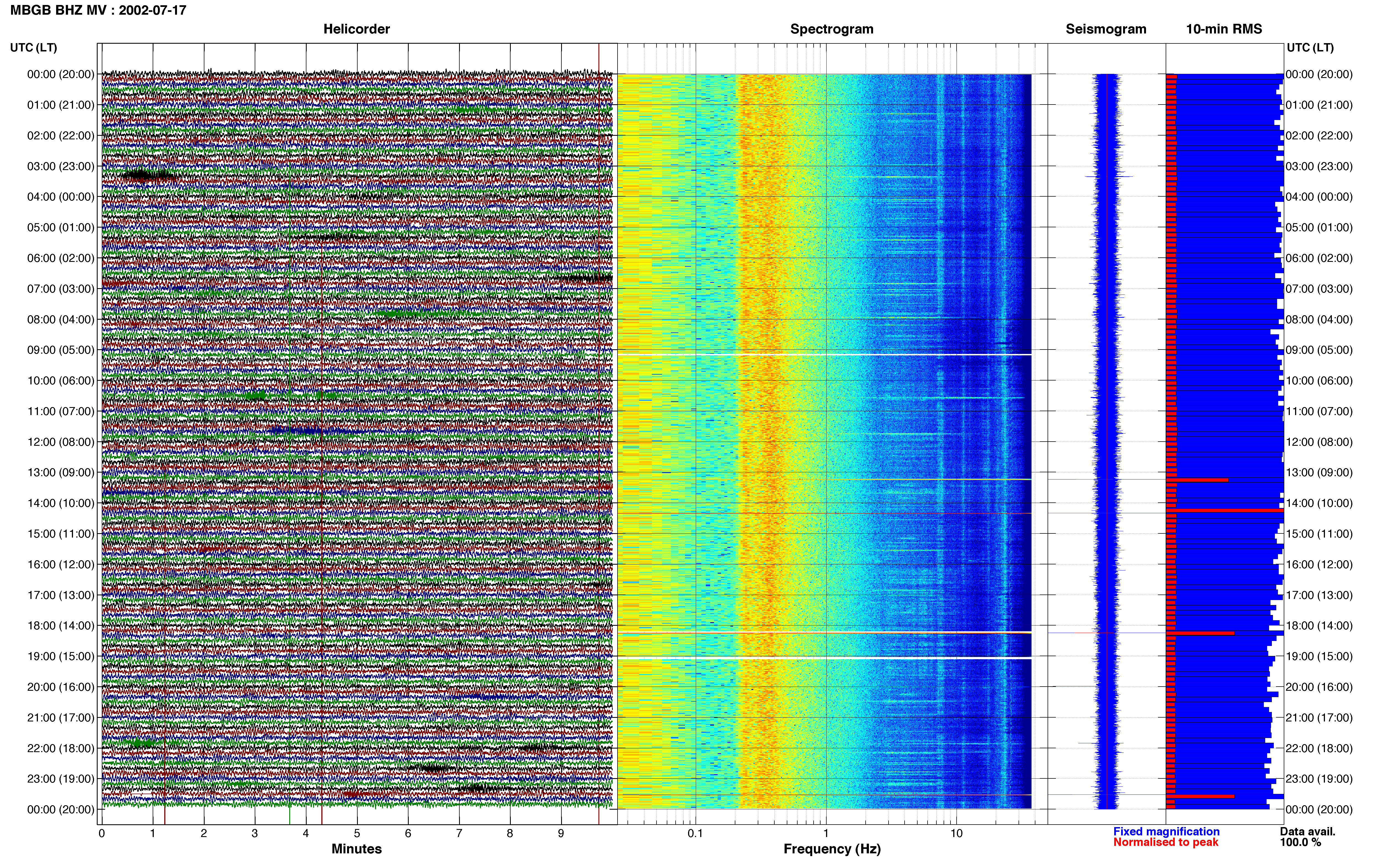Click the left time label '09:00 (05:00)'

[61, 350]
